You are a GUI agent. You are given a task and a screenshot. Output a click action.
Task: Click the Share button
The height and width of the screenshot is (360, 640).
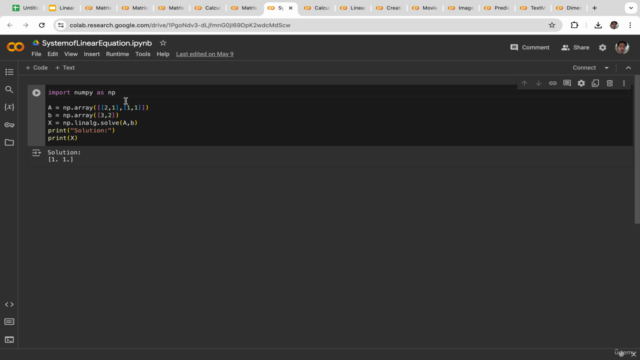pyautogui.click(x=575, y=48)
